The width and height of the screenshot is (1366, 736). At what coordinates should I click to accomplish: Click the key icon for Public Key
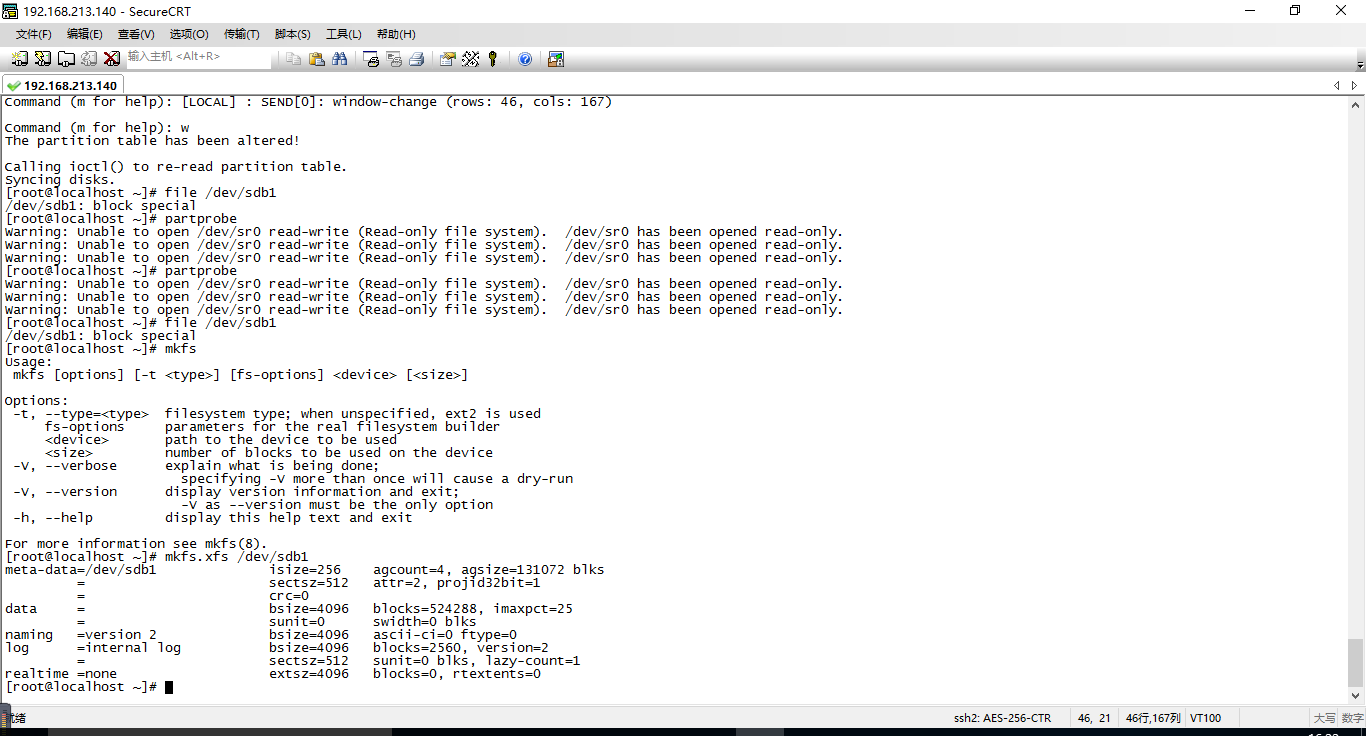(x=493, y=59)
